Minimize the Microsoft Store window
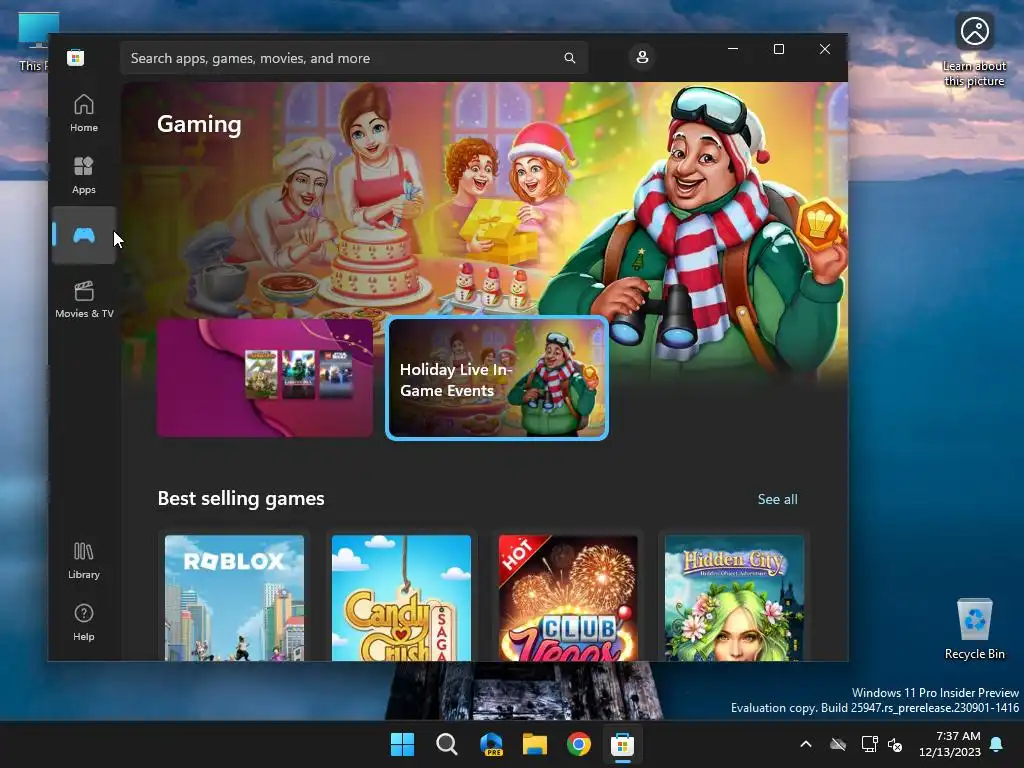This screenshot has width=1024, height=768. 733,49
